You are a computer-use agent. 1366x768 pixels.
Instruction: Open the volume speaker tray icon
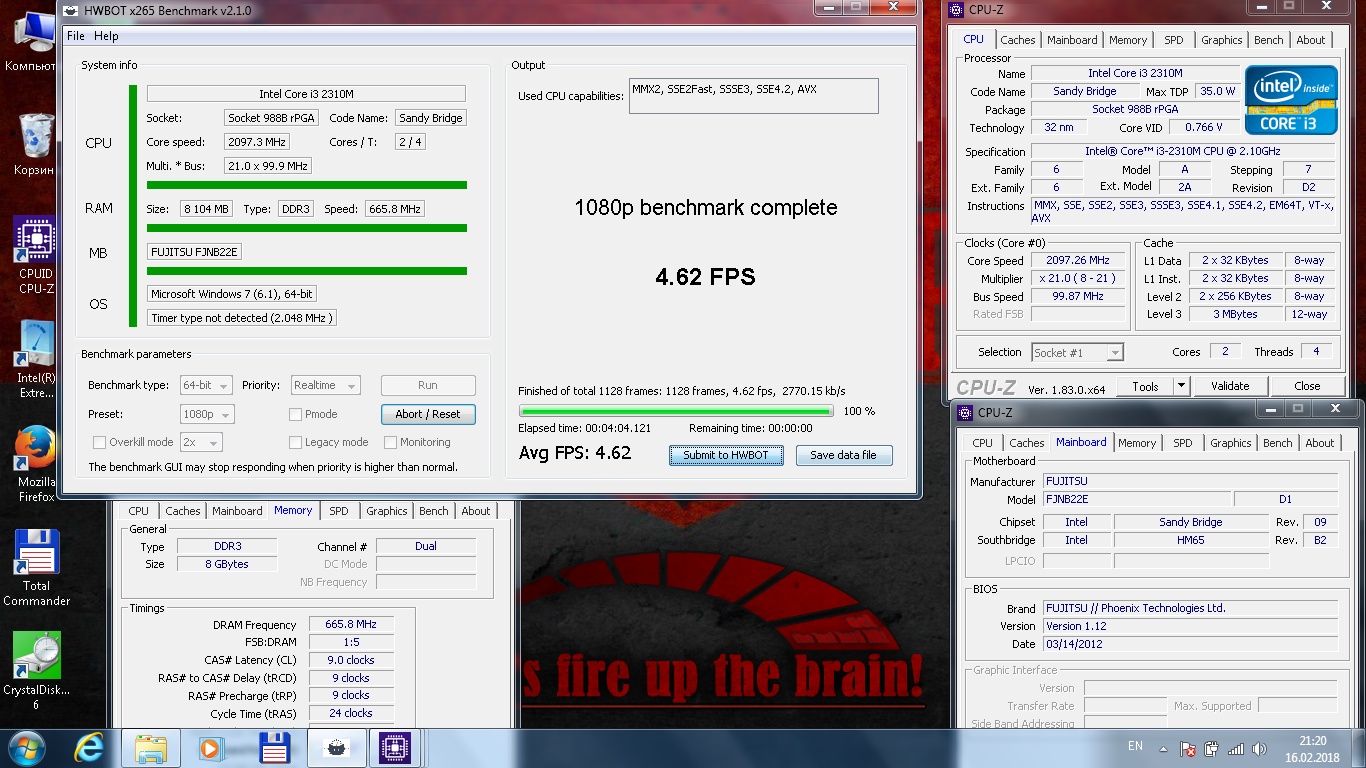coord(1260,748)
